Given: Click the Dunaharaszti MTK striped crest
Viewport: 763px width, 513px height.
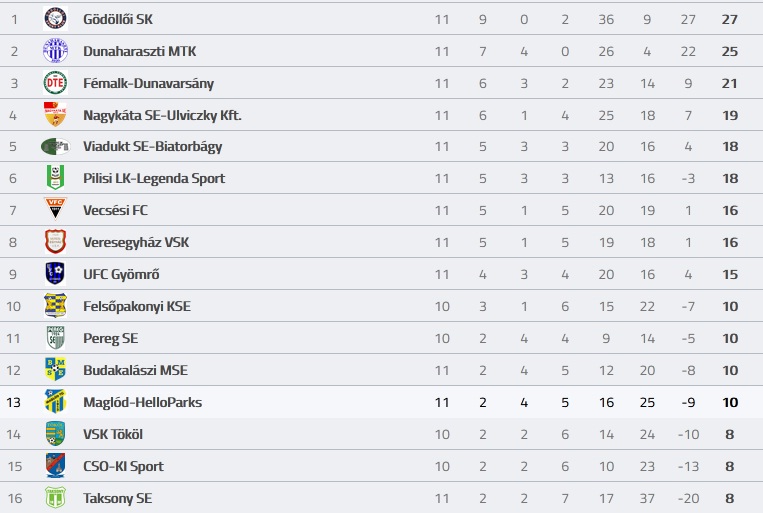Looking at the screenshot, I should pos(55,51).
